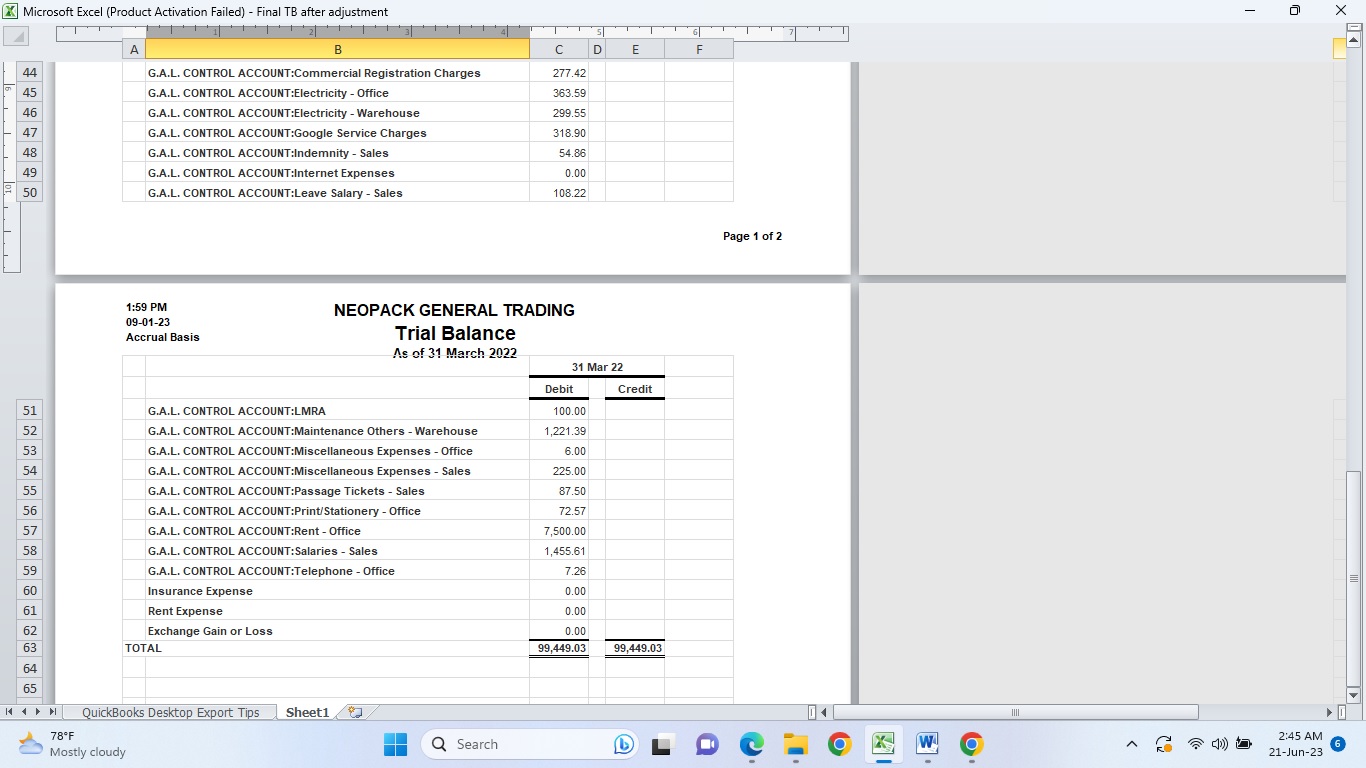
Task: Jump to the last sheet with the tab arrow
Action: click(52, 712)
